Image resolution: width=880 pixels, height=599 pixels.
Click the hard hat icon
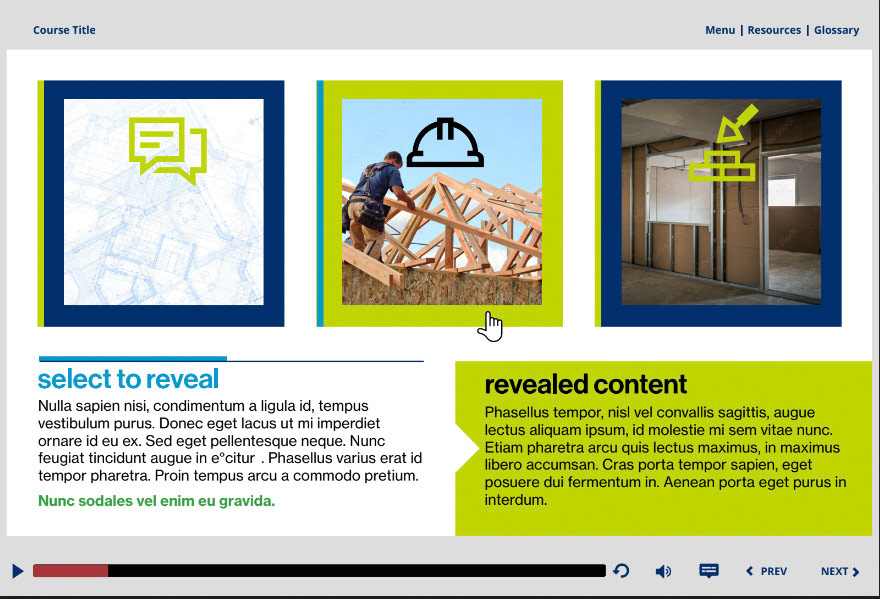click(445, 143)
